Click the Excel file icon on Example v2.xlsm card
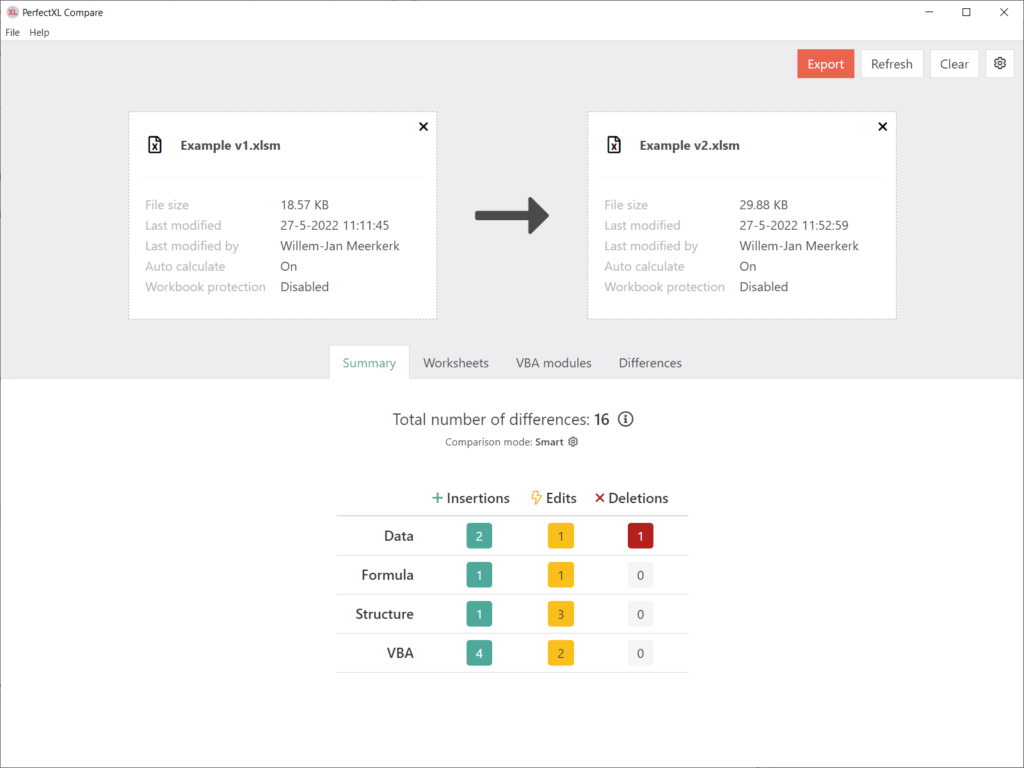This screenshot has width=1024, height=768. [x=614, y=144]
